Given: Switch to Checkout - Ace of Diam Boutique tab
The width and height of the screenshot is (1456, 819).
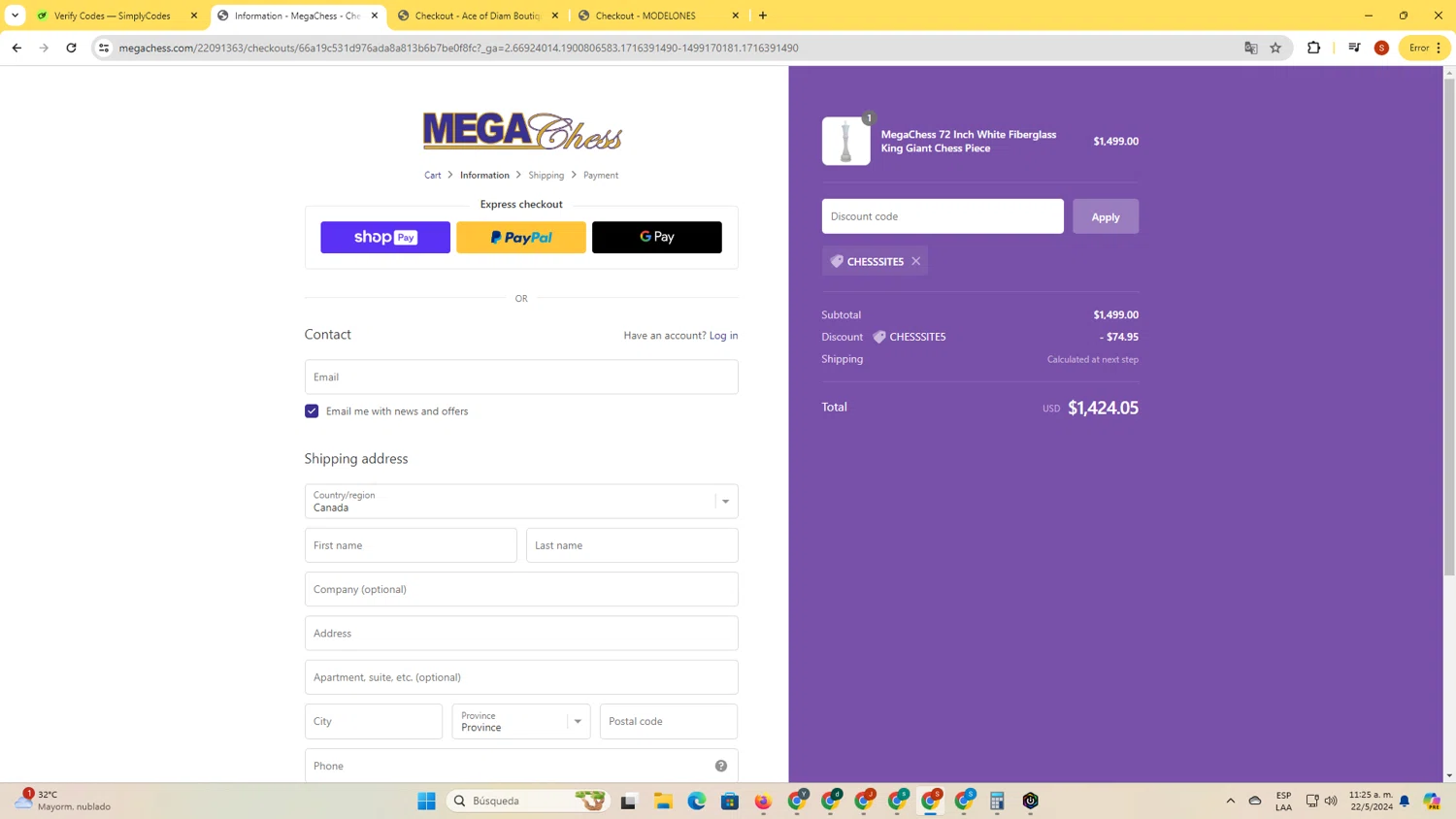Looking at the screenshot, I should [x=478, y=16].
